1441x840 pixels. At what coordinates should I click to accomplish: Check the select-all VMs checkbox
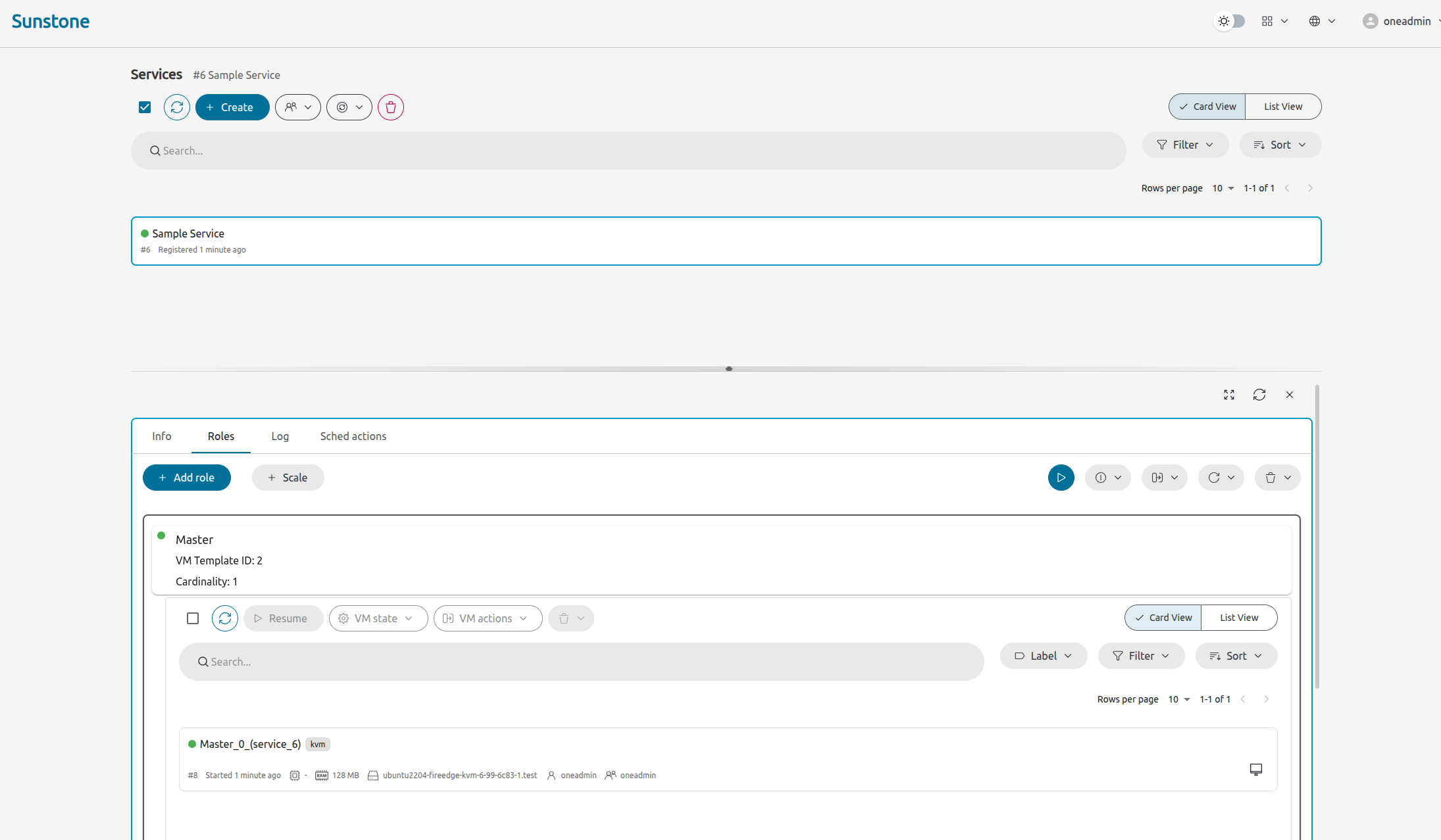tap(193, 618)
